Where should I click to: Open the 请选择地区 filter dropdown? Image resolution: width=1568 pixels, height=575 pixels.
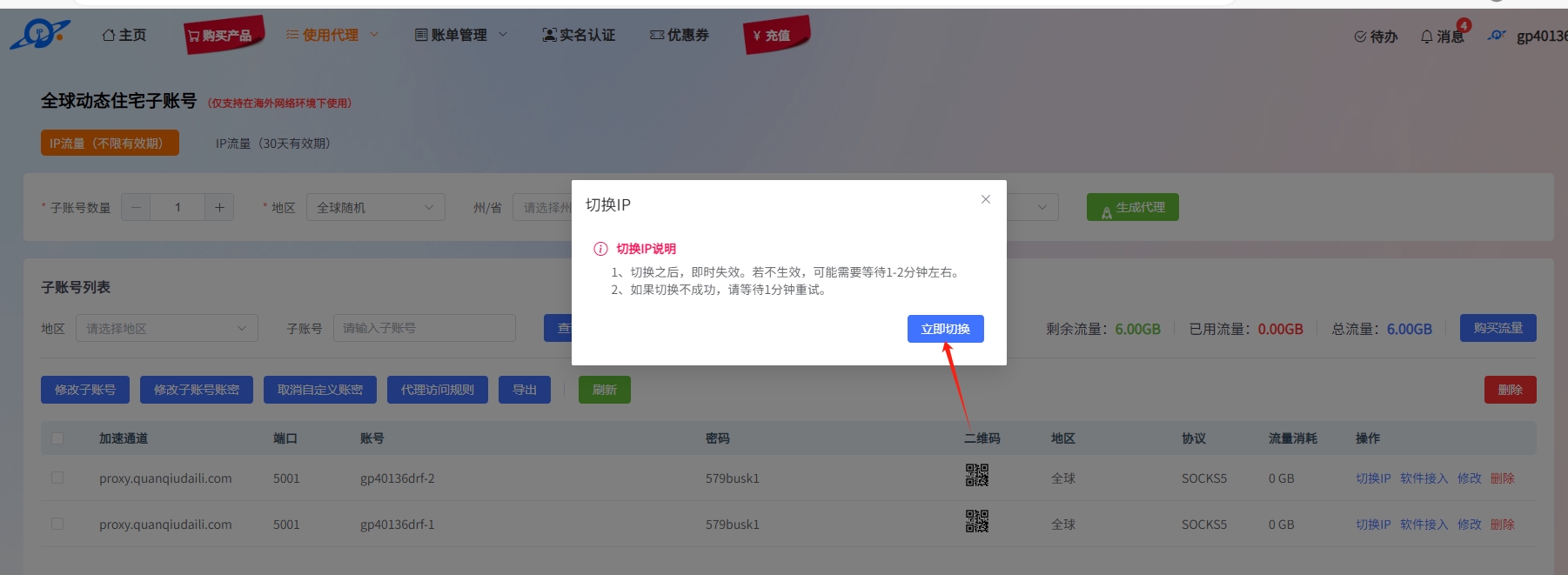(x=166, y=328)
